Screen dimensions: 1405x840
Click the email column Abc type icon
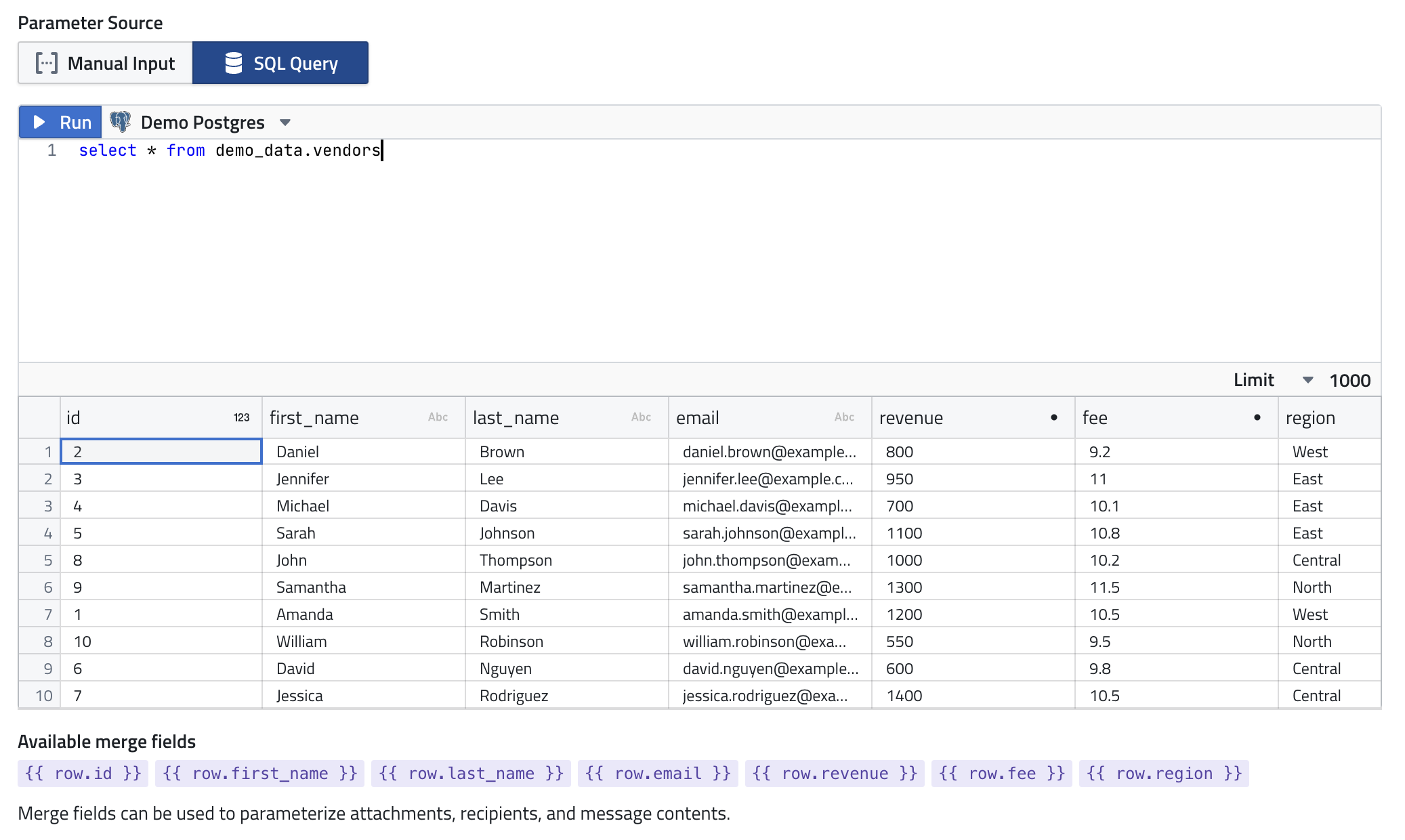point(844,417)
